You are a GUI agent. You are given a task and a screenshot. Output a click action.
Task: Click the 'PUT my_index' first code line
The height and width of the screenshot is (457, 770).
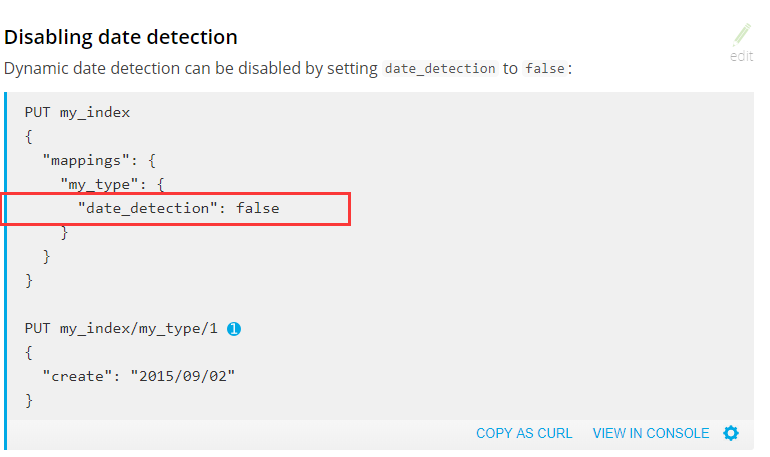point(77,112)
